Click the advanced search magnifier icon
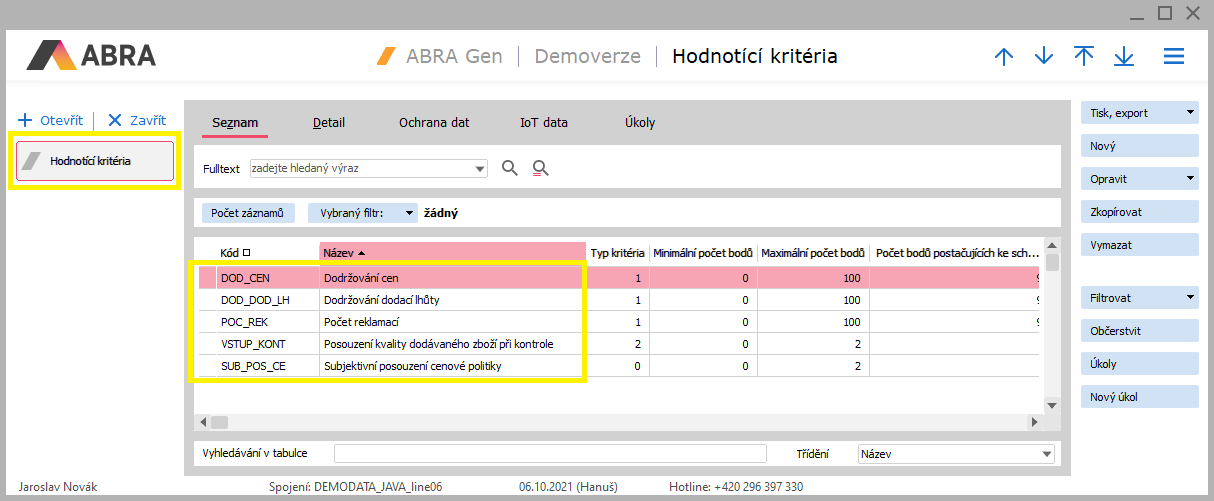The width and height of the screenshot is (1214, 501). pos(541,168)
